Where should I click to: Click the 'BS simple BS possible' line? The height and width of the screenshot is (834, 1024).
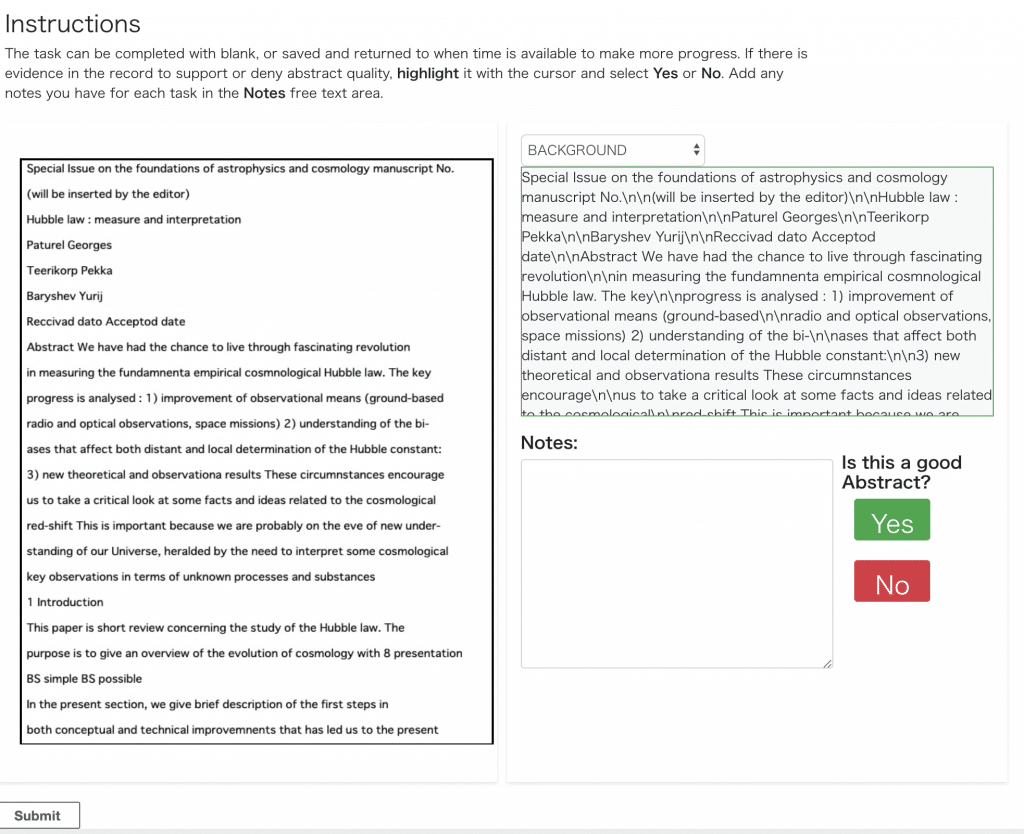tap(84, 679)
